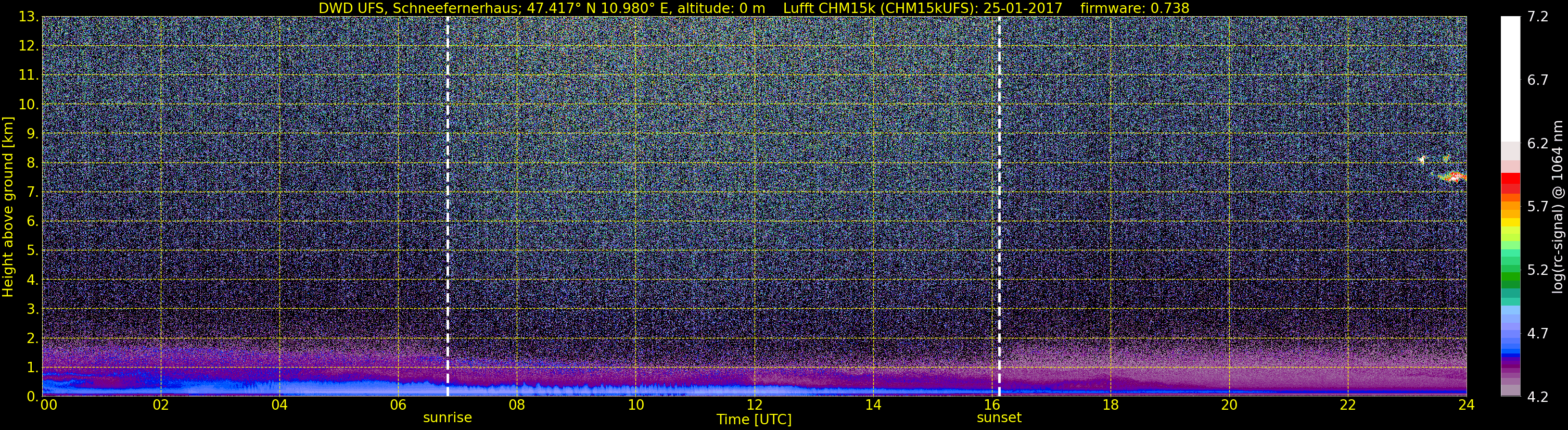Click the '14' time axis tick label
Screen dimensions: 1568x430
pyautogui.click(x=873, y=405)
